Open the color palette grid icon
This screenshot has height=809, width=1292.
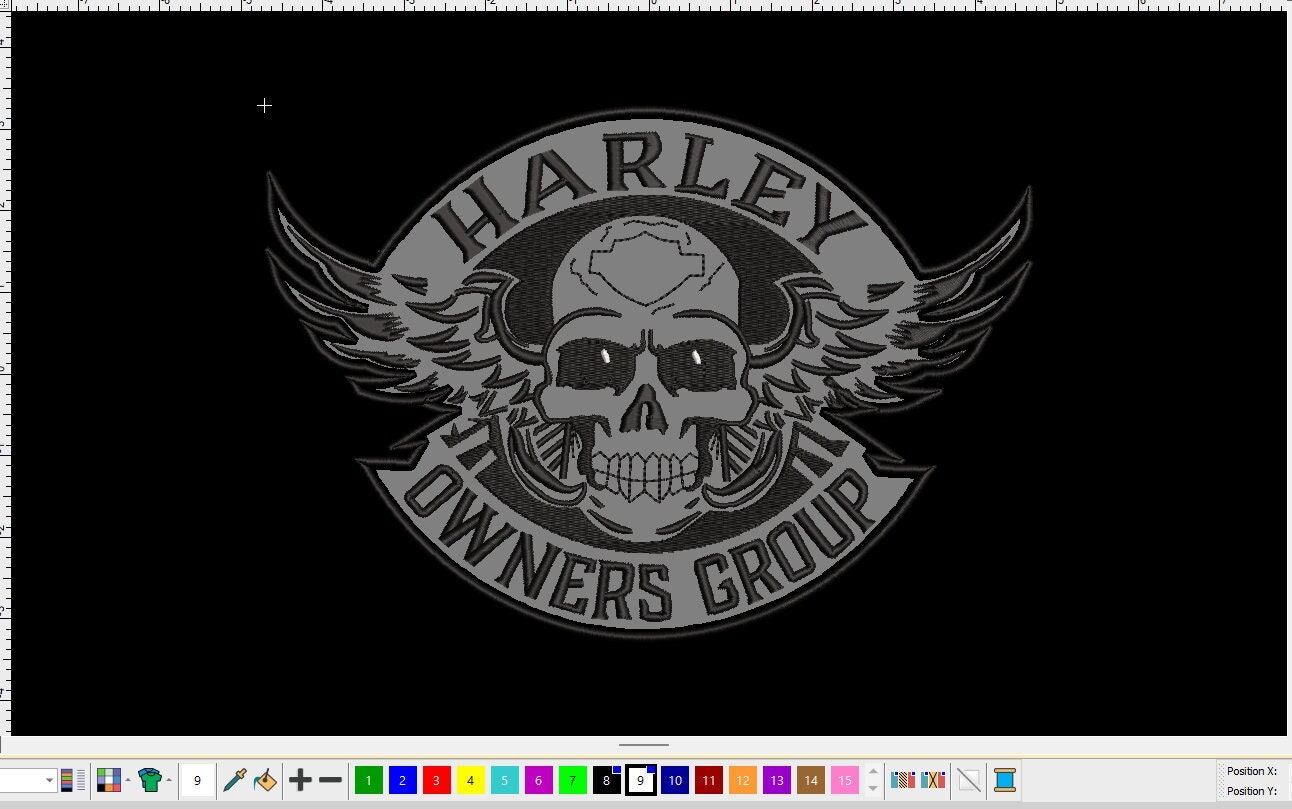109,780
